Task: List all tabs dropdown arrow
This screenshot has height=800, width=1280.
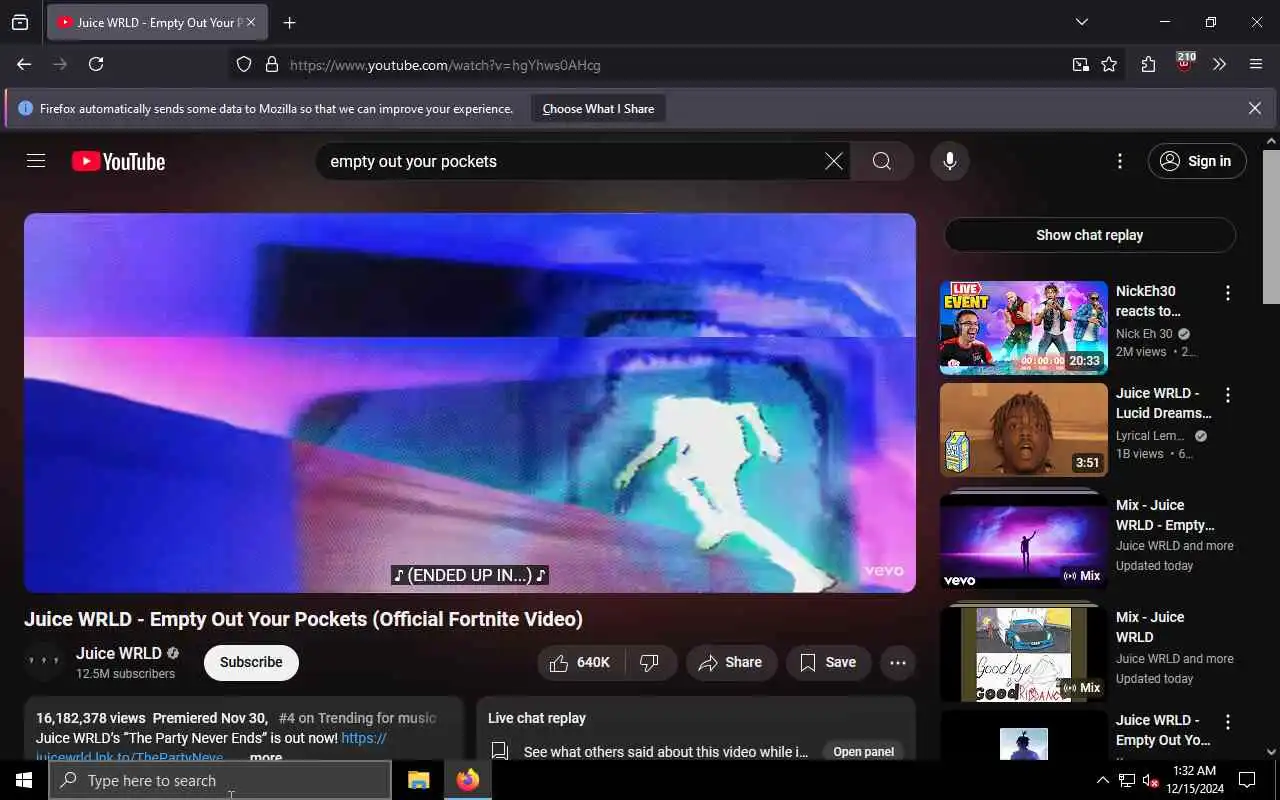Action: pyautogui.click(x=1082, y=22)
